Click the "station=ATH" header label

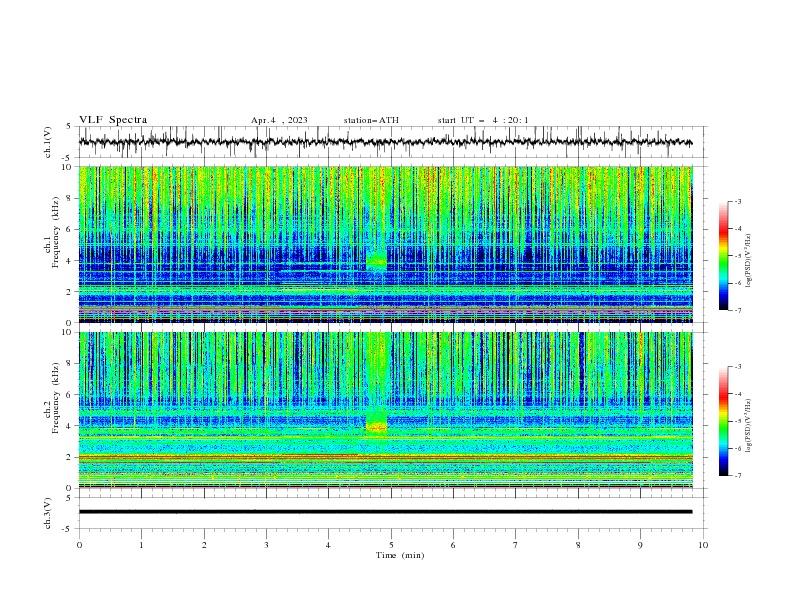371,120
